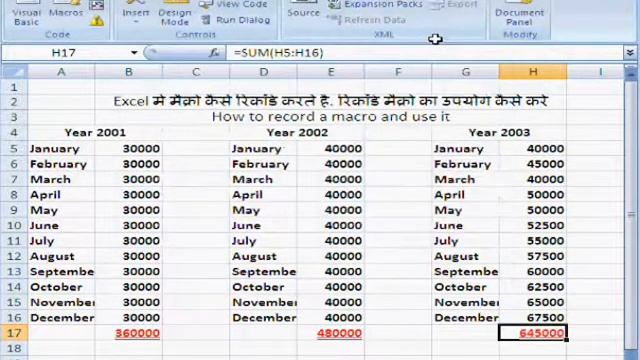Viewport: 640px width, 360px height.
Task: Select row 18 header
Action: (15, 349)
